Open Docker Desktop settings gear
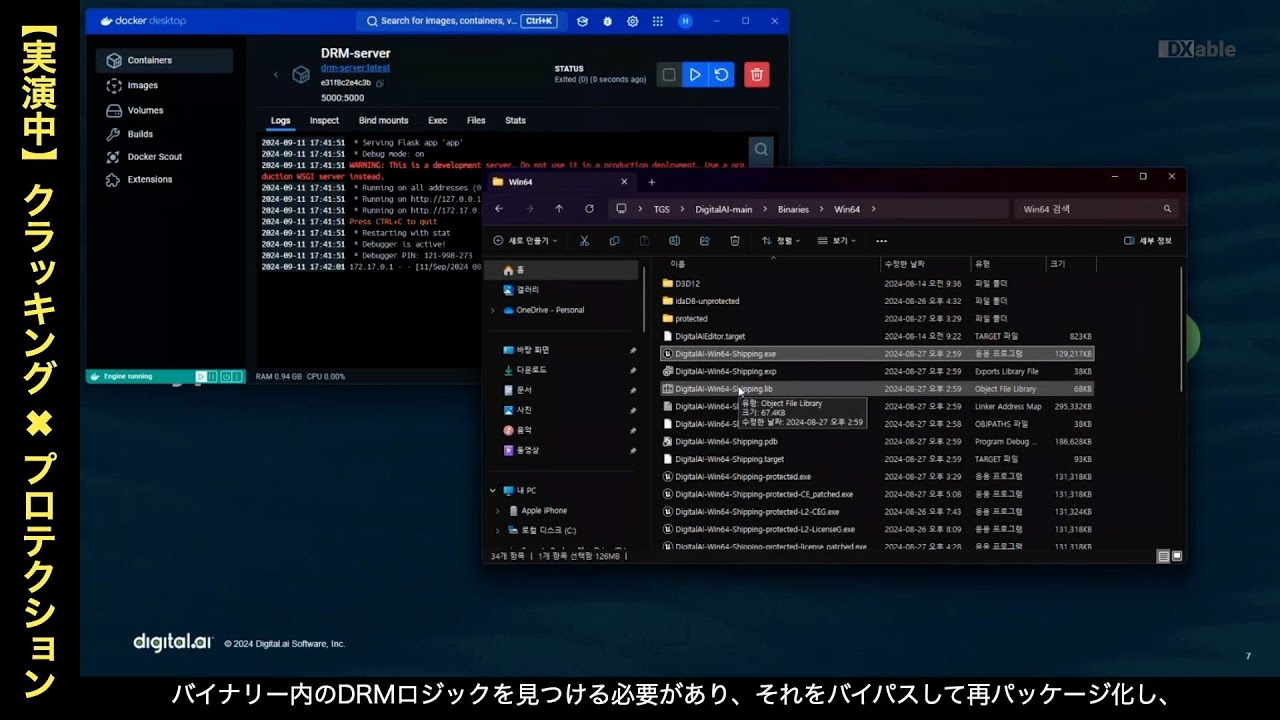The image size is (1280, 720). [632, 21]
